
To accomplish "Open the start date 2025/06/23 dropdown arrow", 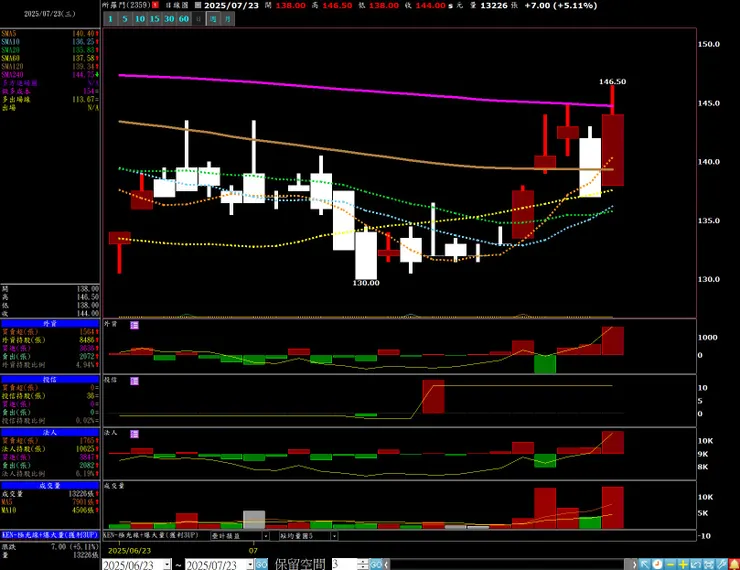I will tap(167, 564).
